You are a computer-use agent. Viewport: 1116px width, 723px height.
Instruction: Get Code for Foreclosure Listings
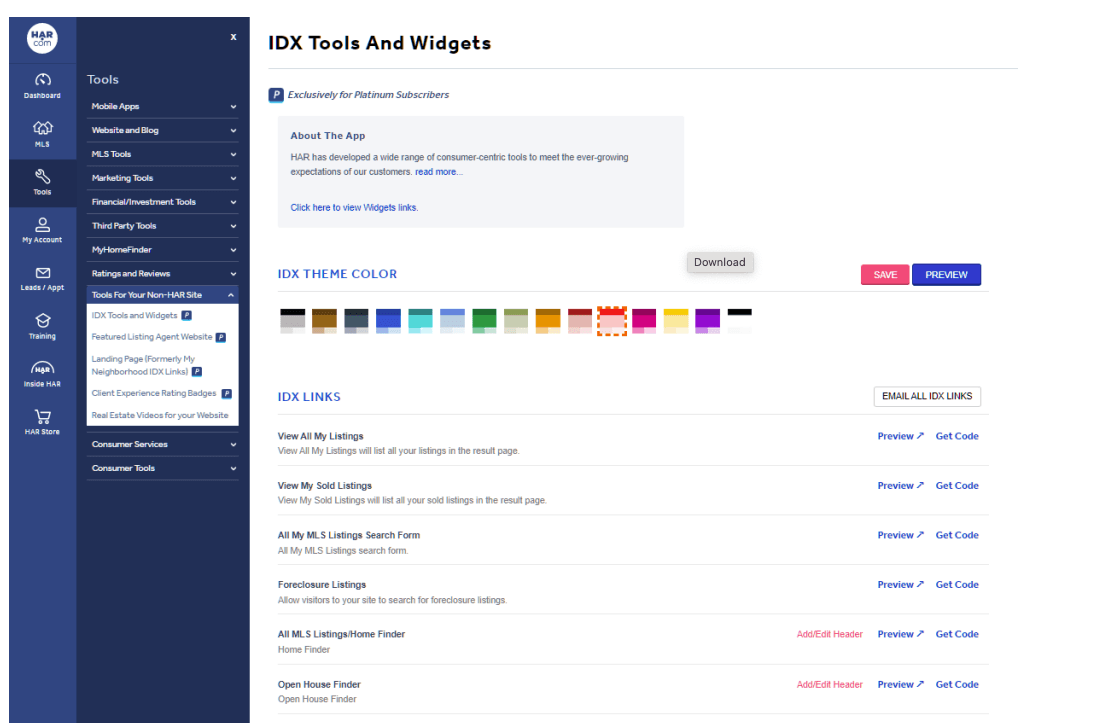[957, 585]
